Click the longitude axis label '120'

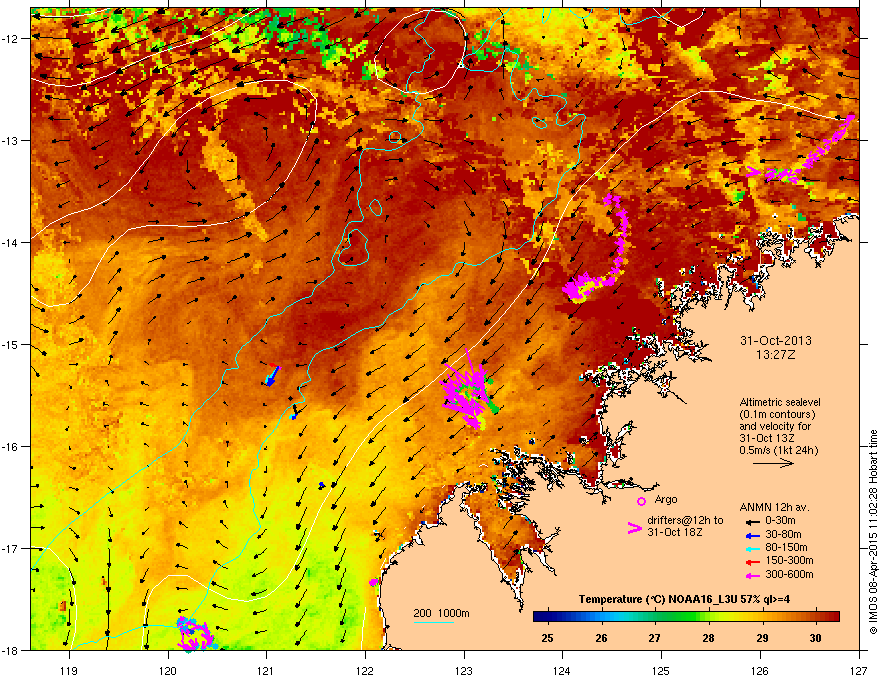tap(167, 670)
